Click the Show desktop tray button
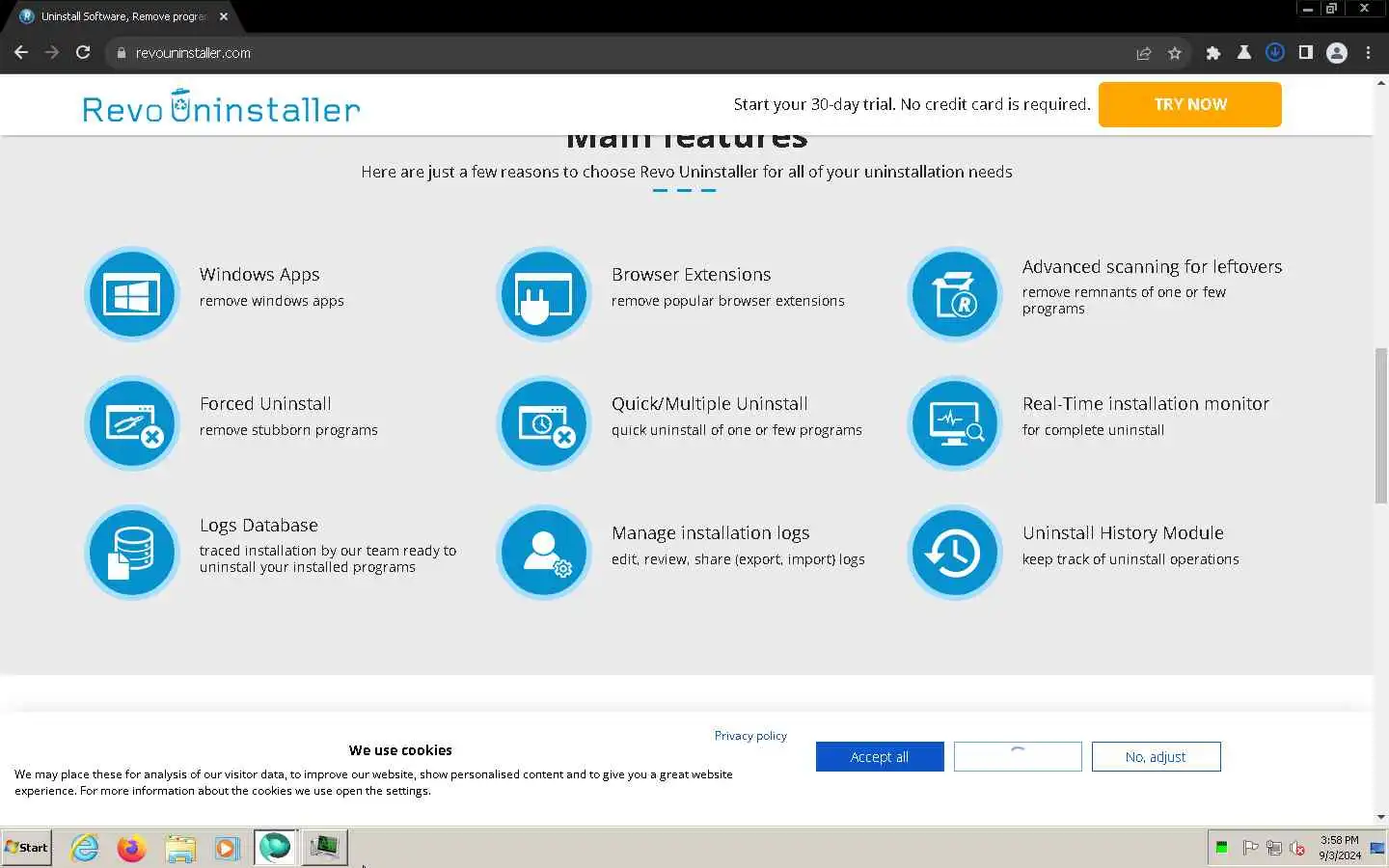 (x=1377, y=848)
